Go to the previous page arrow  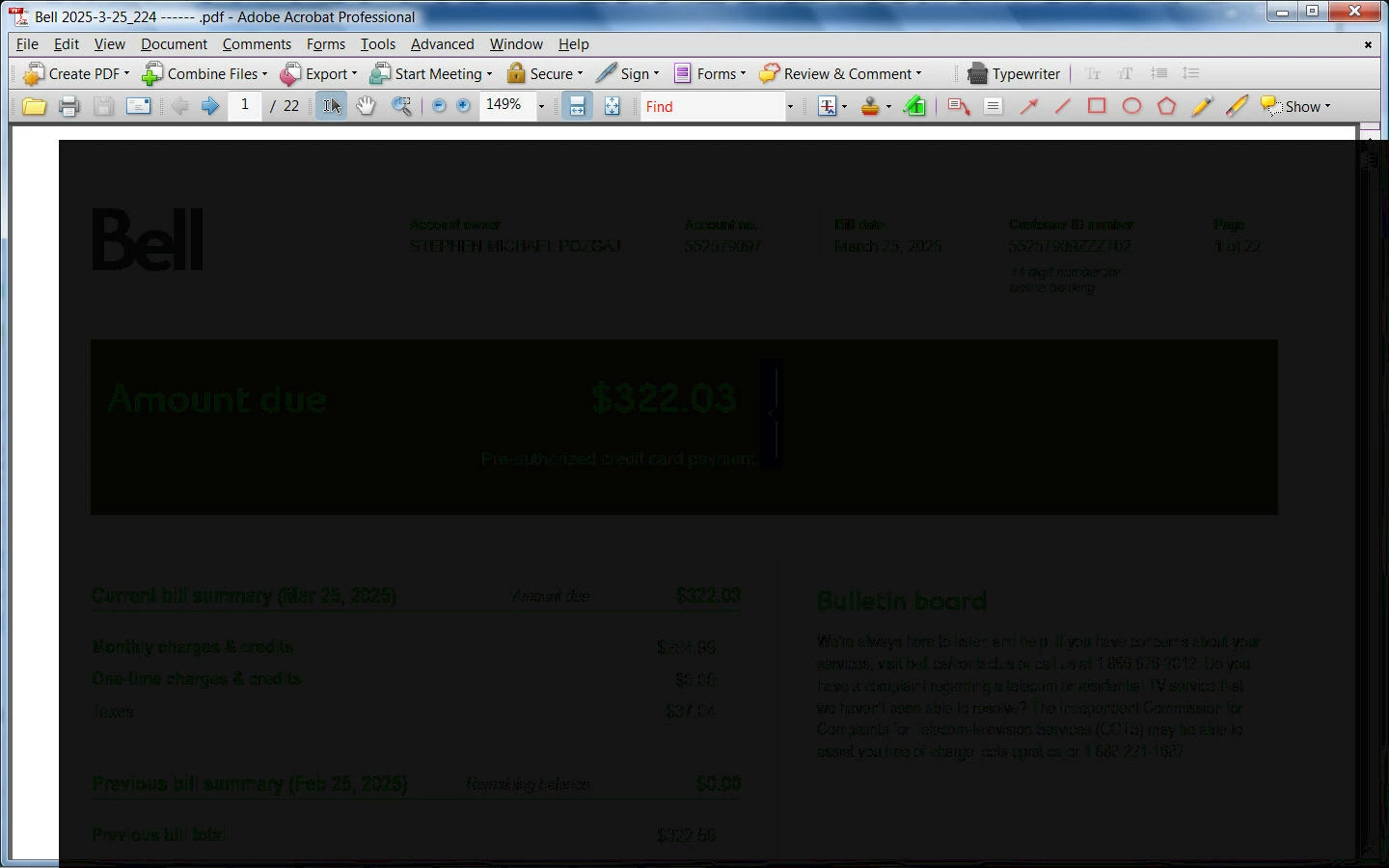pos(180,106)
